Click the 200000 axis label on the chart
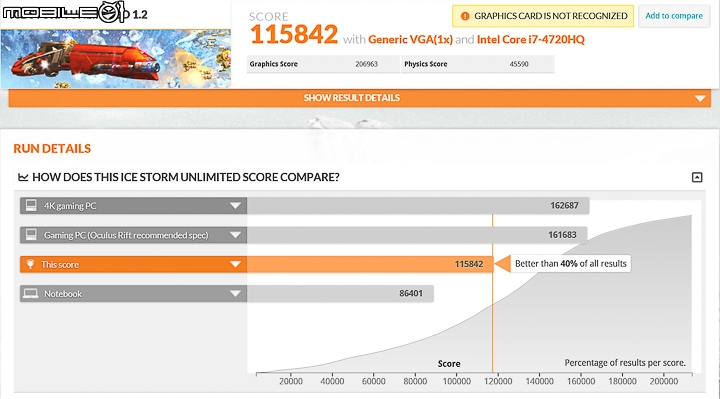This screenshot has width=720, height=399. point(664,382)
